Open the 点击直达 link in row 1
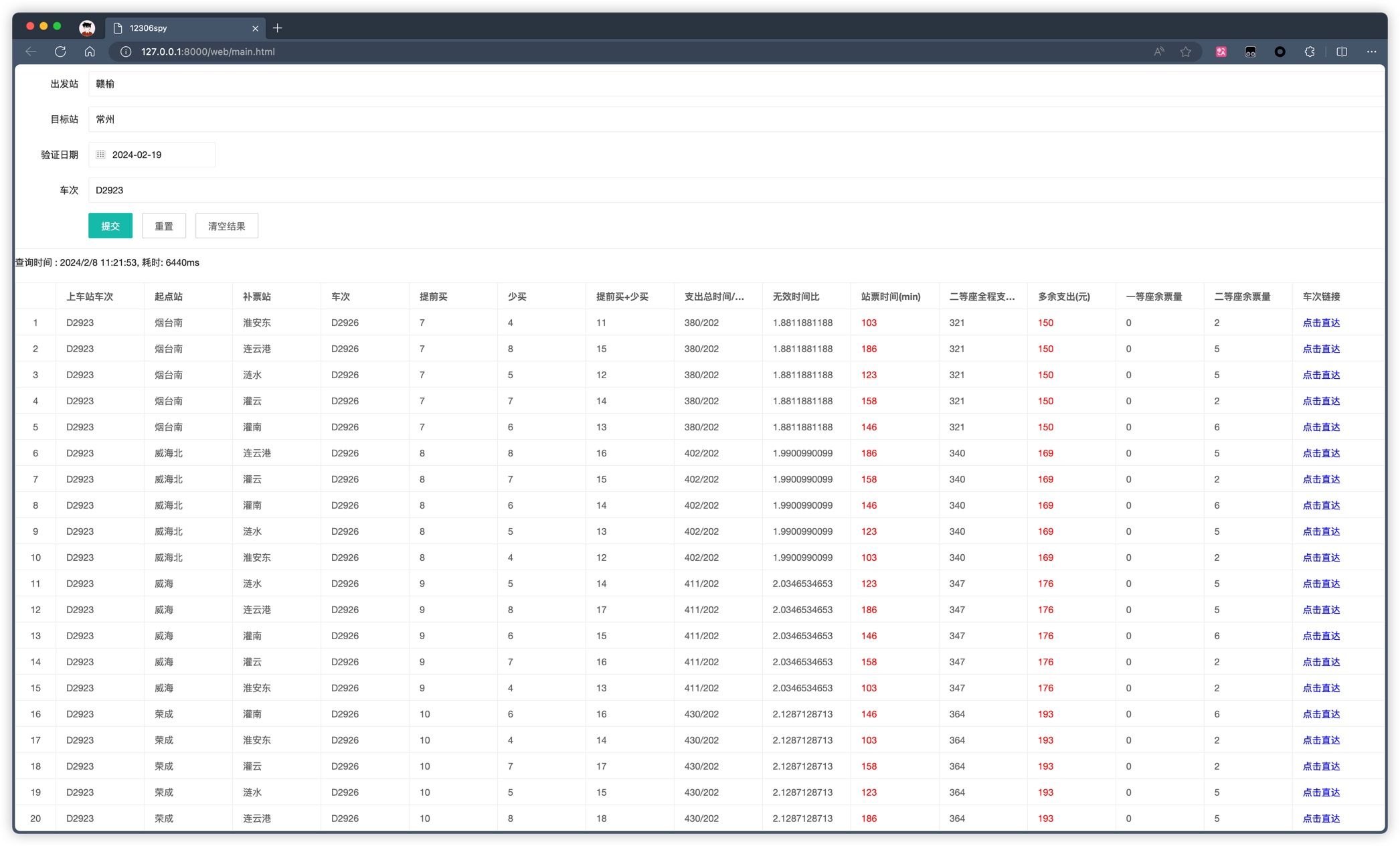Viewport: 1400px width, 846px height. (1320, 323)
